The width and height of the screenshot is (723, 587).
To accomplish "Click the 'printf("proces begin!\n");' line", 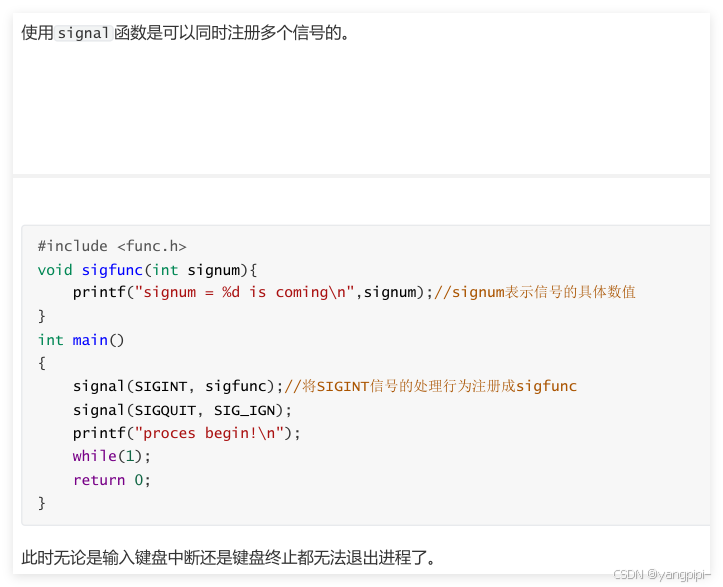I will point(187,433).
